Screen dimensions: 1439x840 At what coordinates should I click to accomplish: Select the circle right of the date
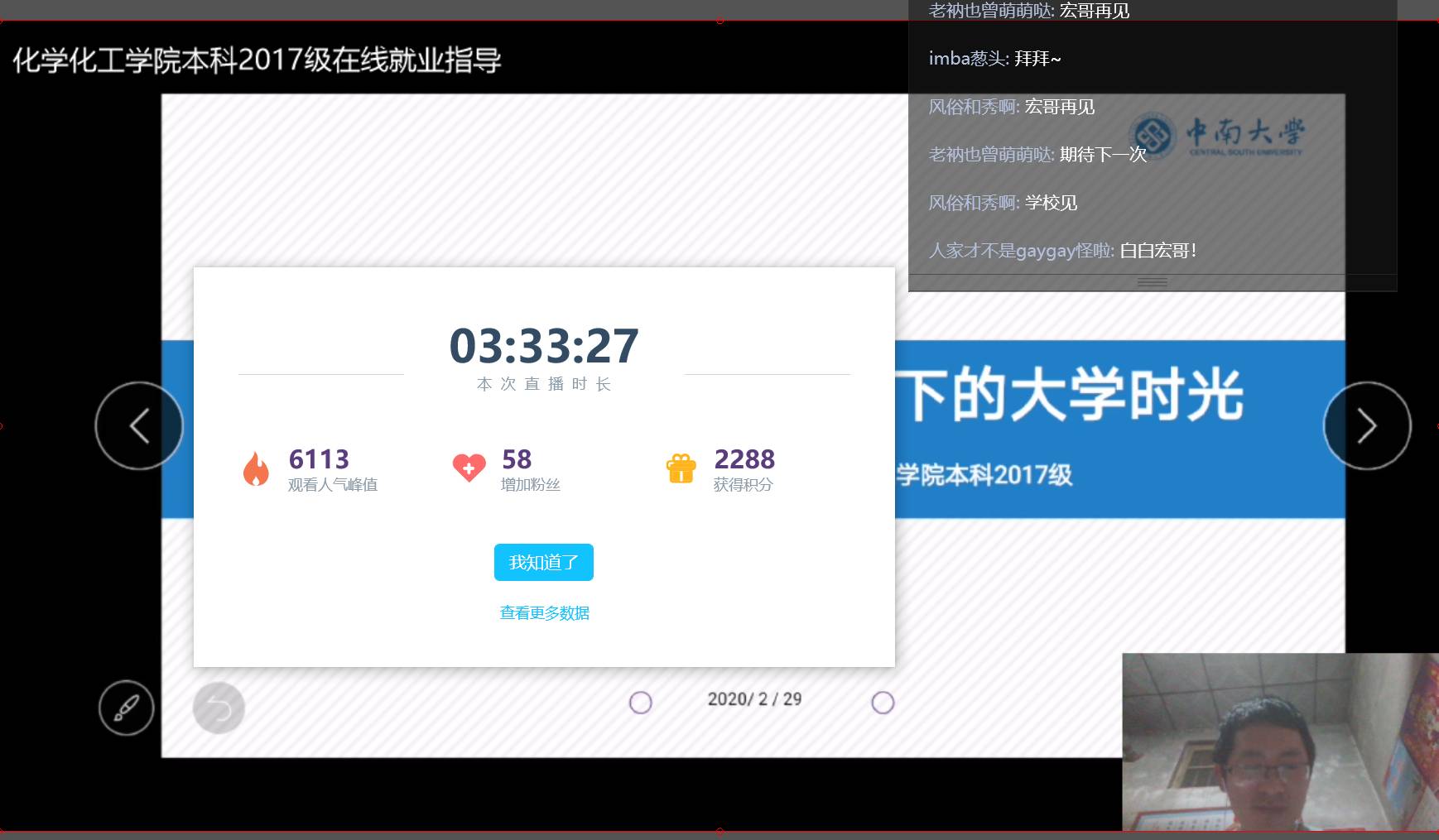[883, 703]
